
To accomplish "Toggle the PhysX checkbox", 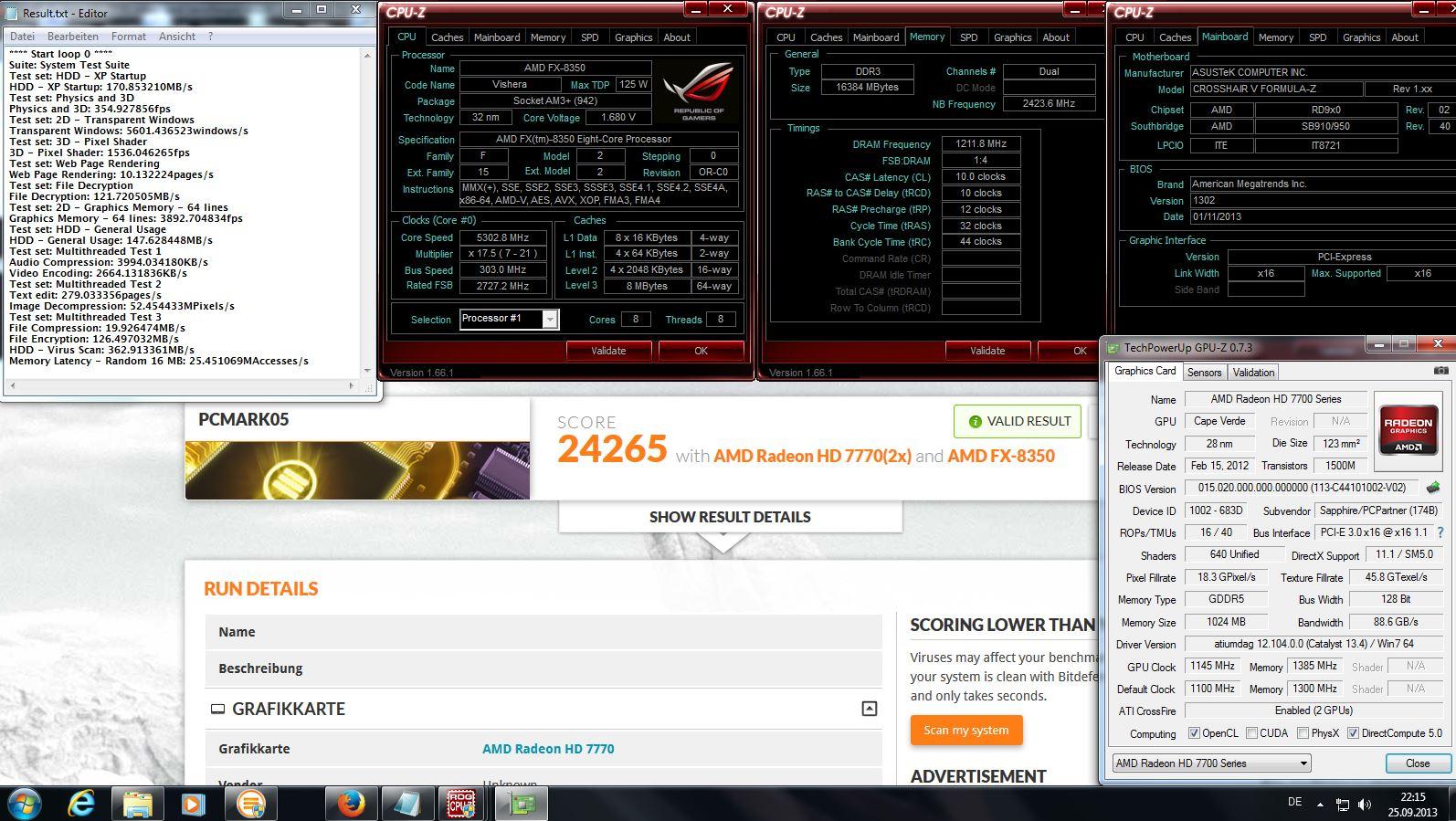I will (x=1303, y=733).
